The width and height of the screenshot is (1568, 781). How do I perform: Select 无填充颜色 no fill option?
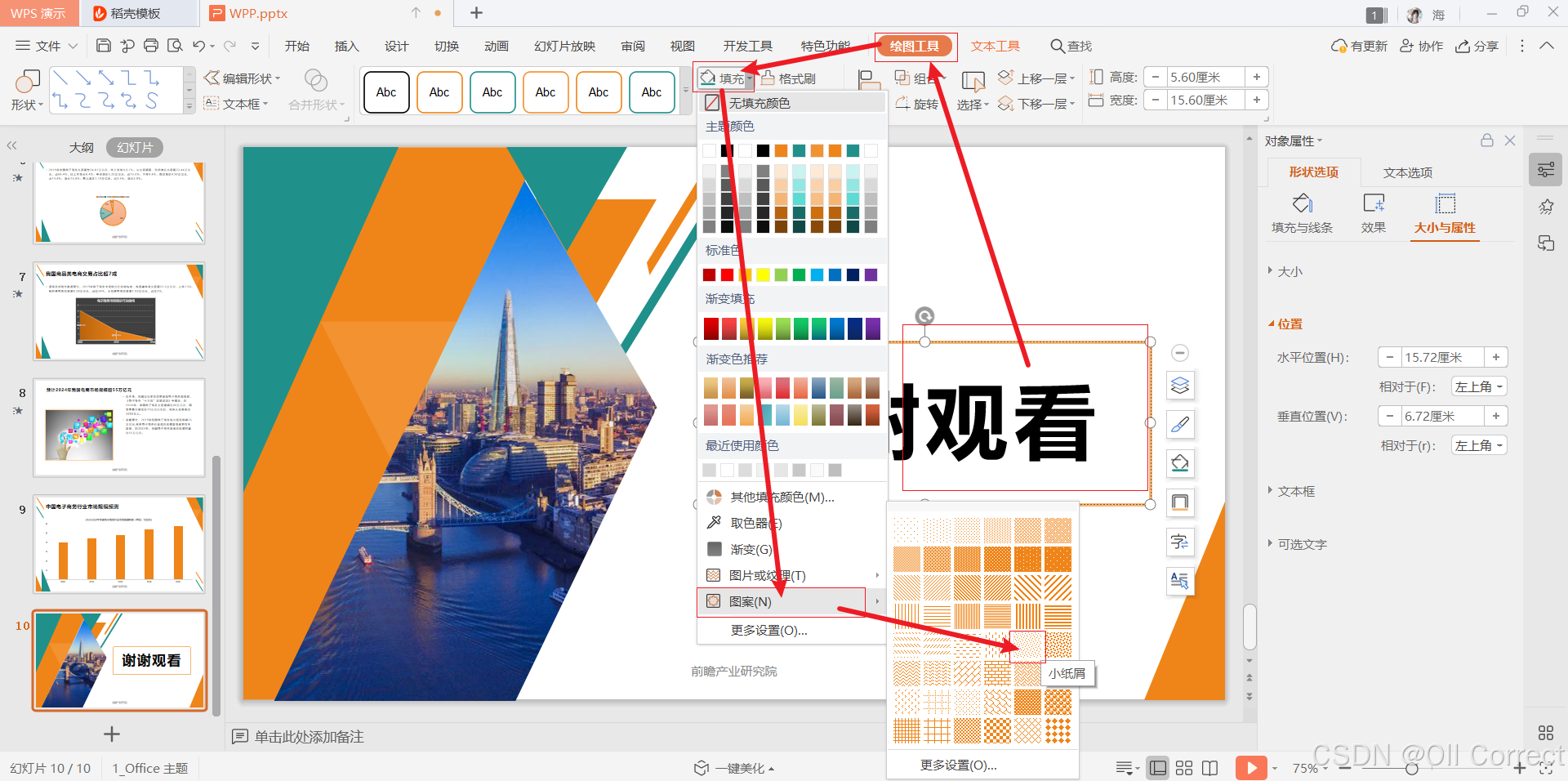coord(792,103)
